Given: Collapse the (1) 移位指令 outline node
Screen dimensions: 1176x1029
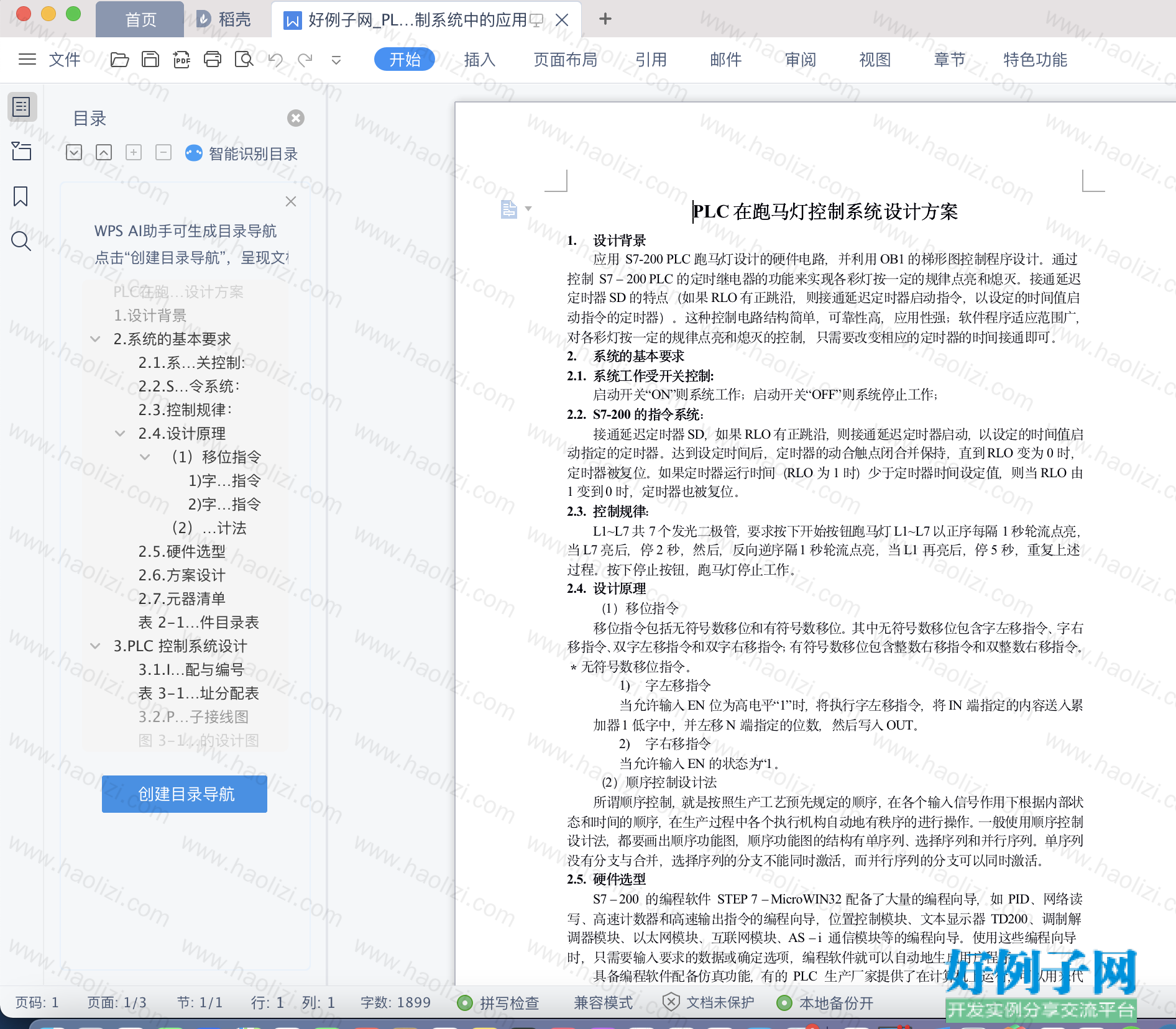Looking at the screenshot, I should coord(145,457).
